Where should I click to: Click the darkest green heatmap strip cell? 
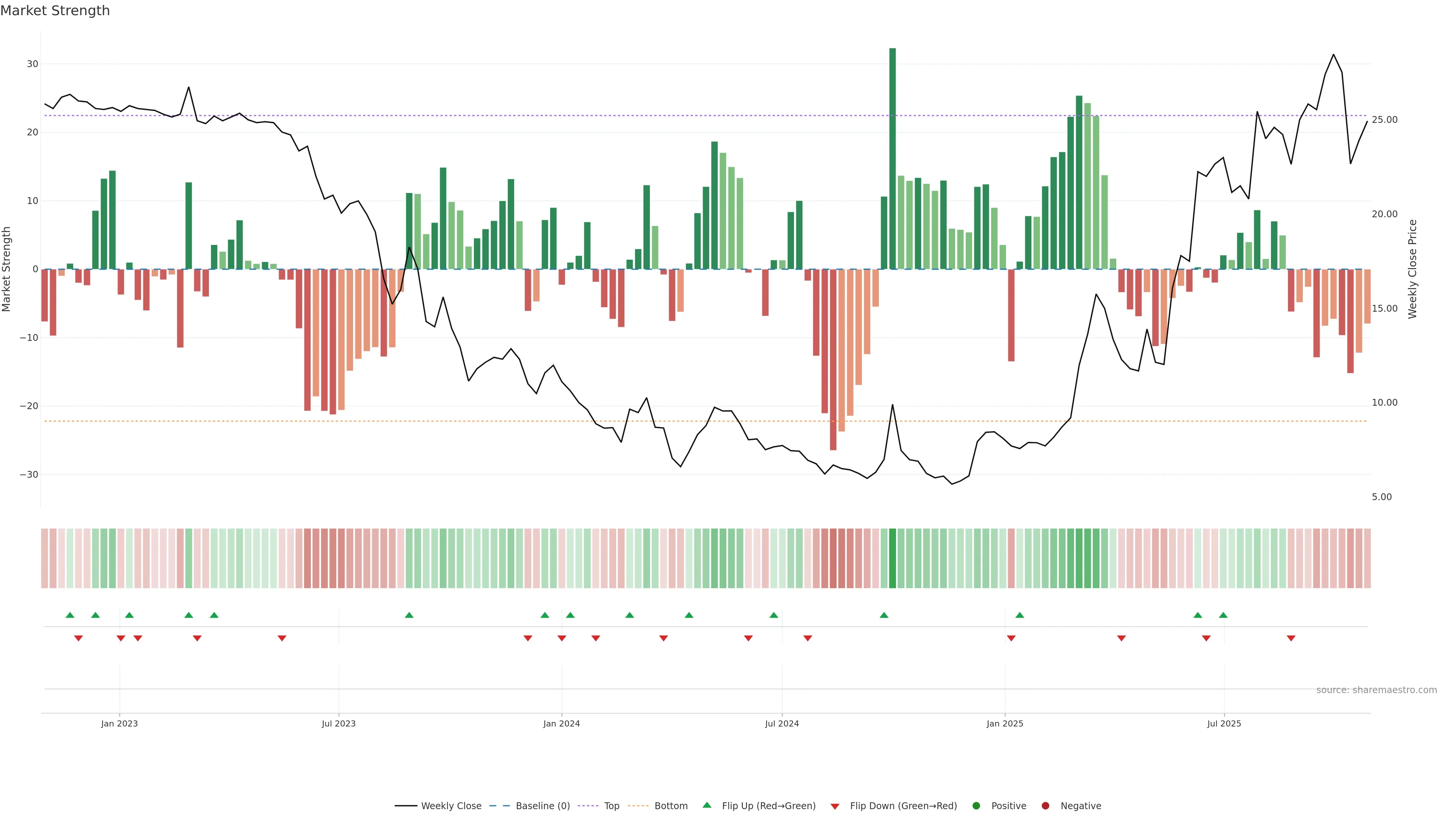click(x=893, y=559)
